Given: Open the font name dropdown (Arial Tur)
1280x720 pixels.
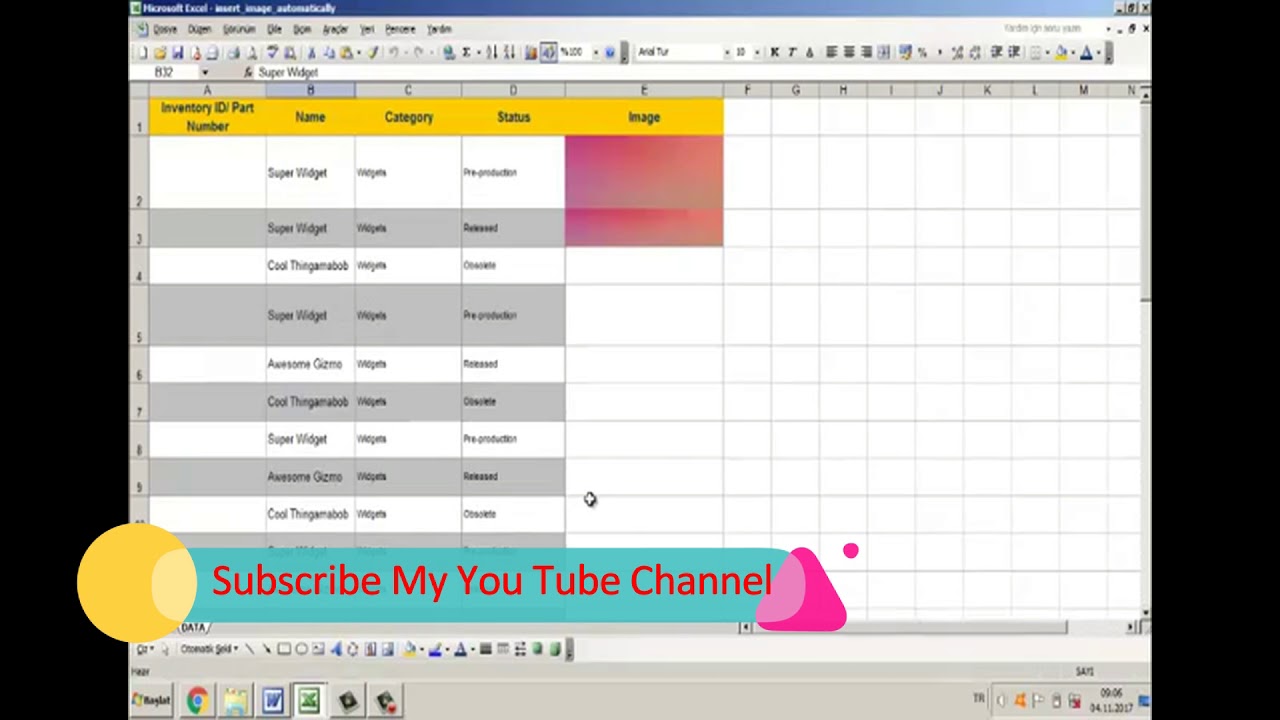Looking at the screenshot, I should 727,52.
